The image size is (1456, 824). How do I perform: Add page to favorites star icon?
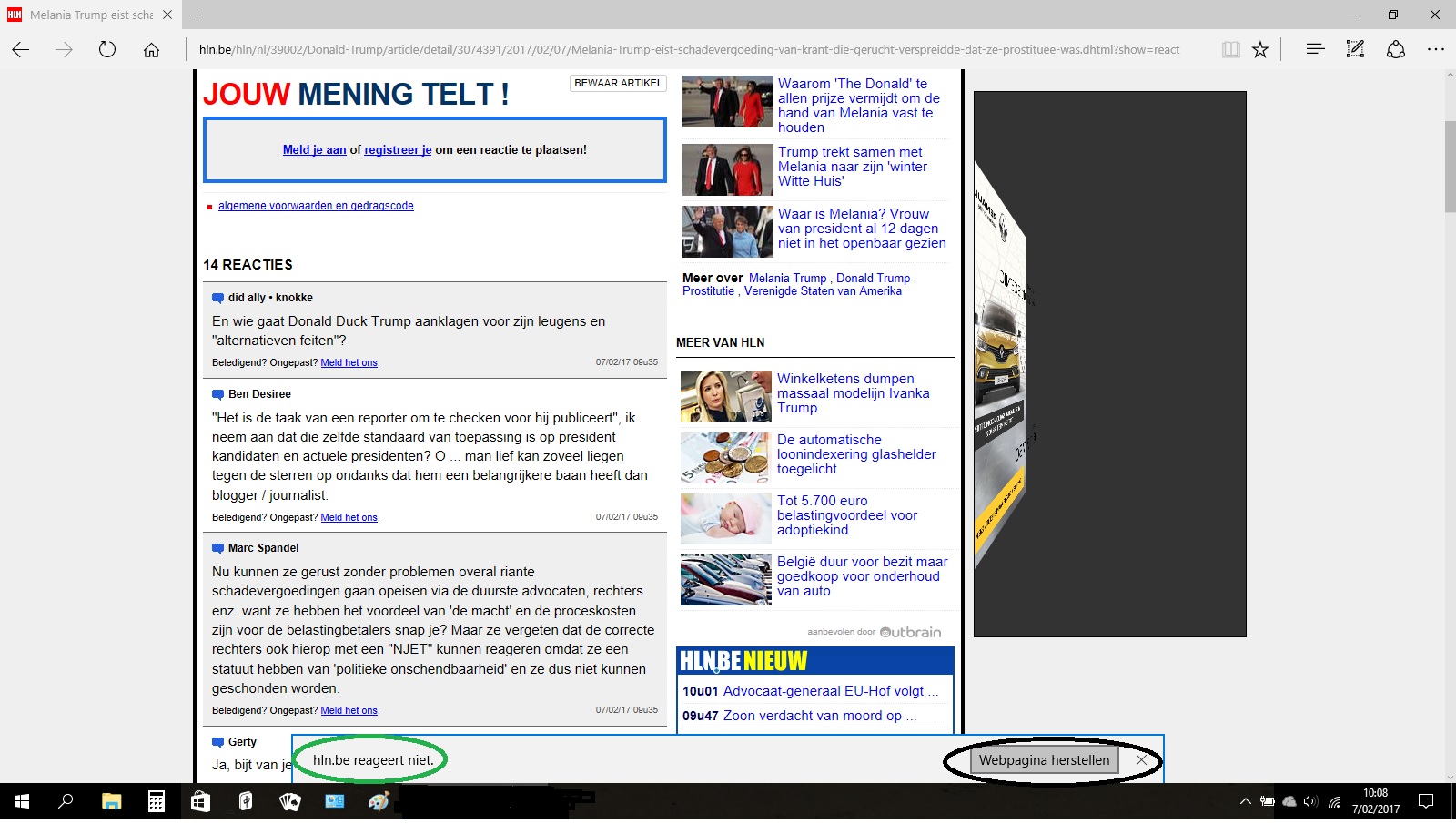coord(1260,50)
